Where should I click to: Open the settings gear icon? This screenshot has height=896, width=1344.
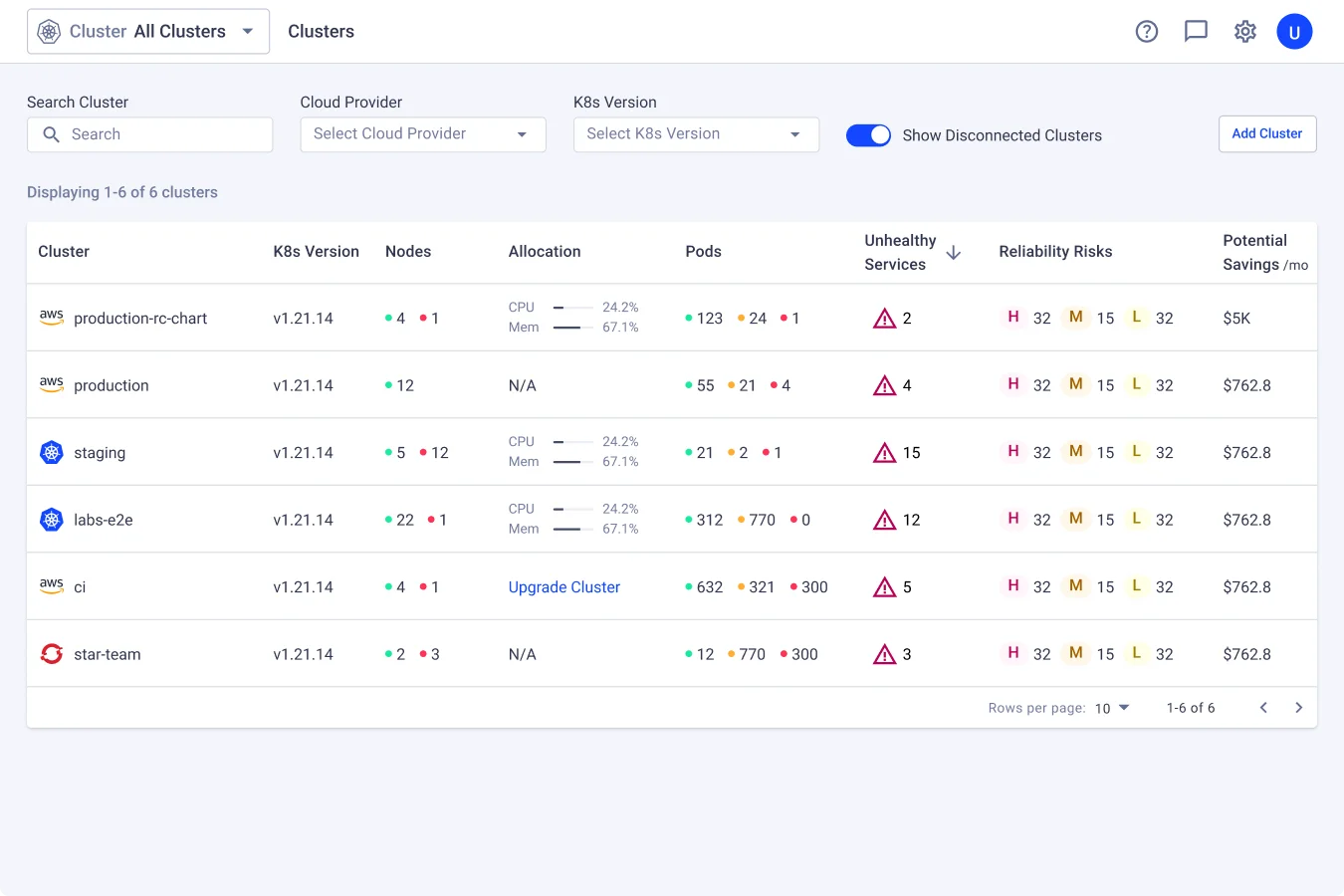(x=1245, y=32)
